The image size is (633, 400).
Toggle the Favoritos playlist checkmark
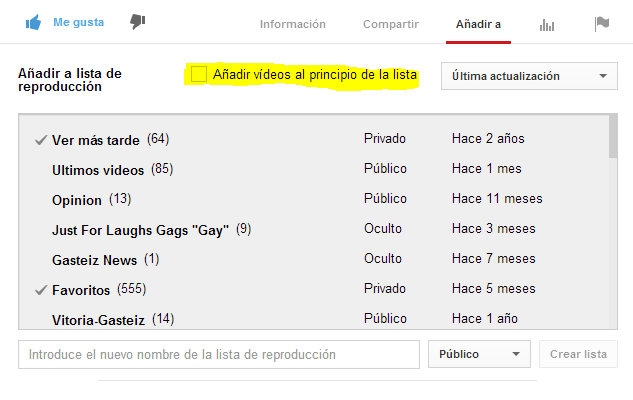(x=41, y=290)
